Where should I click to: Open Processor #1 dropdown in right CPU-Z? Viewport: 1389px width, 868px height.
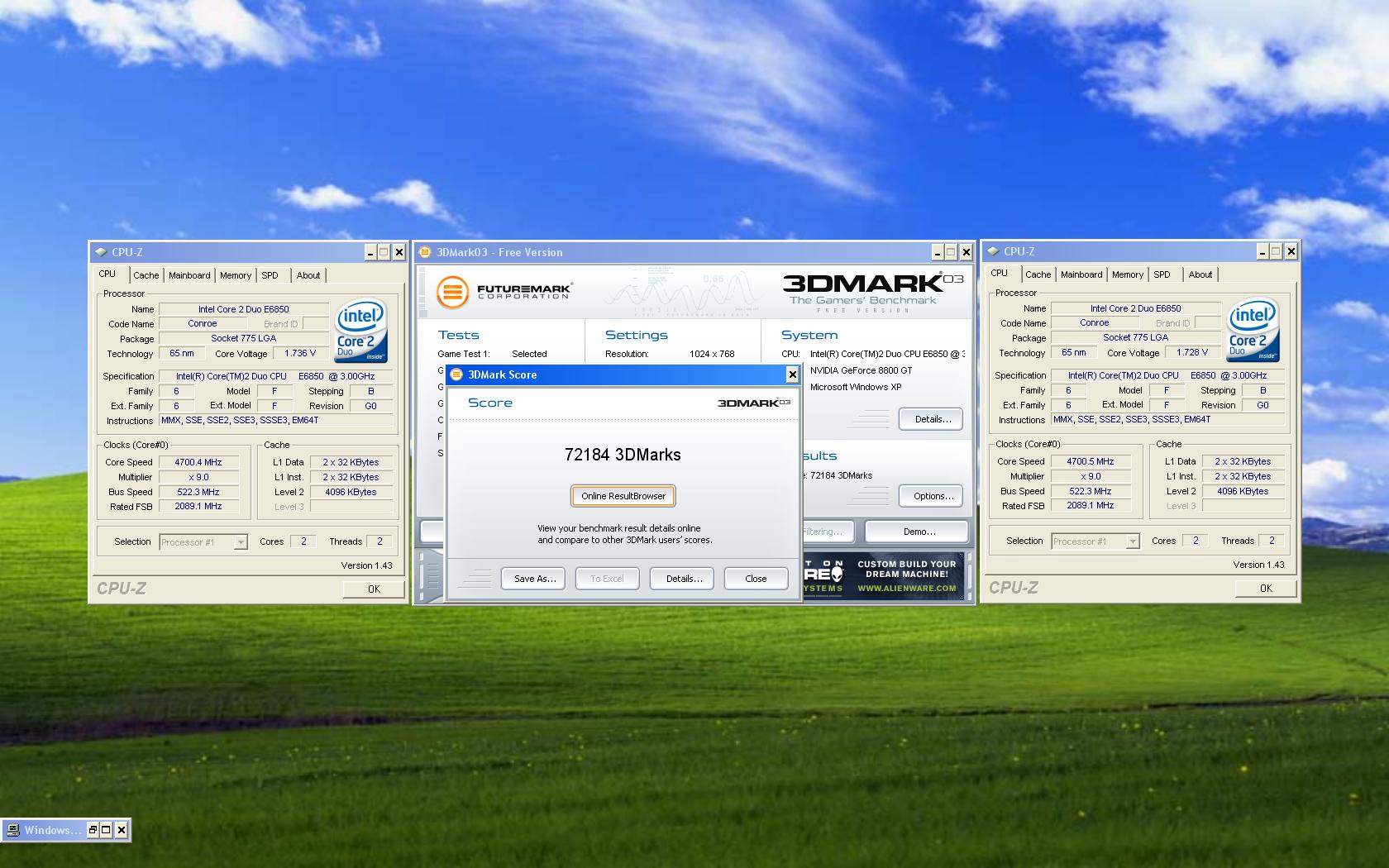tap(1133, 541)
